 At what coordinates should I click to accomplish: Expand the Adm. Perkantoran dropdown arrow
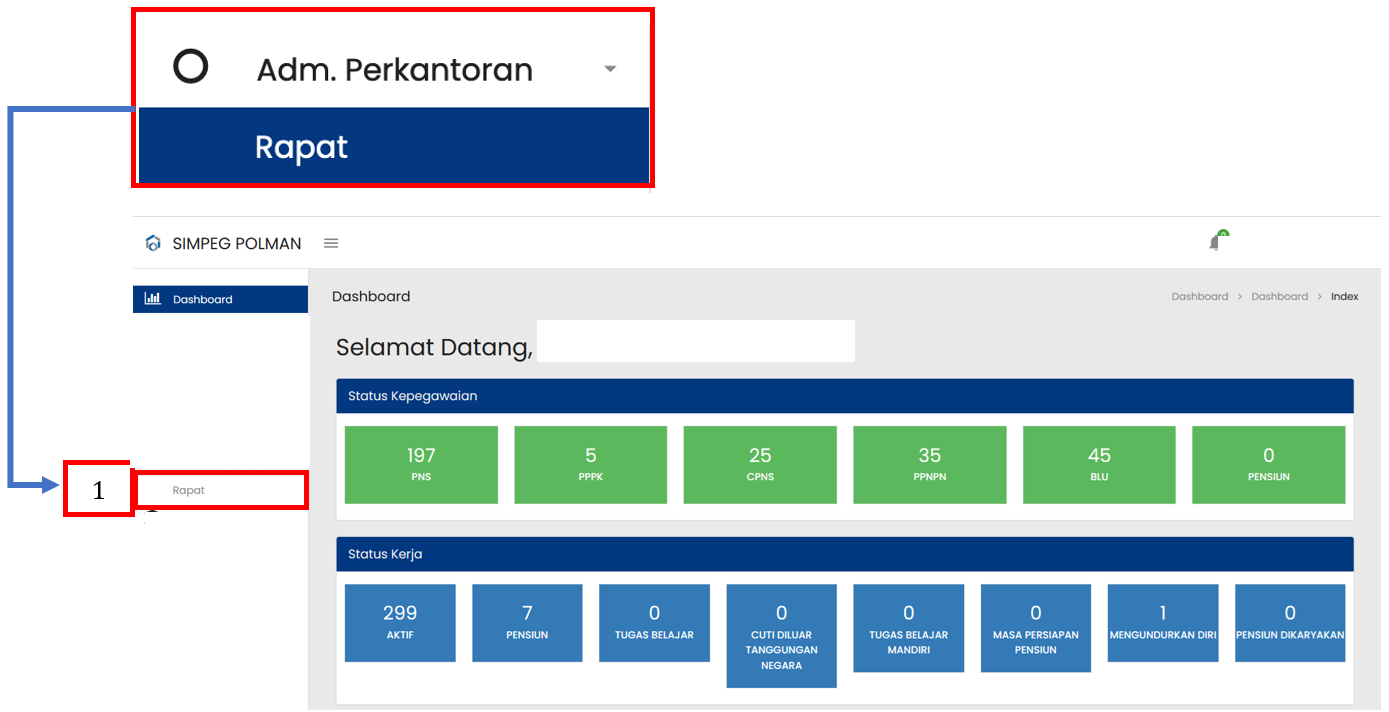pos(610,69)
